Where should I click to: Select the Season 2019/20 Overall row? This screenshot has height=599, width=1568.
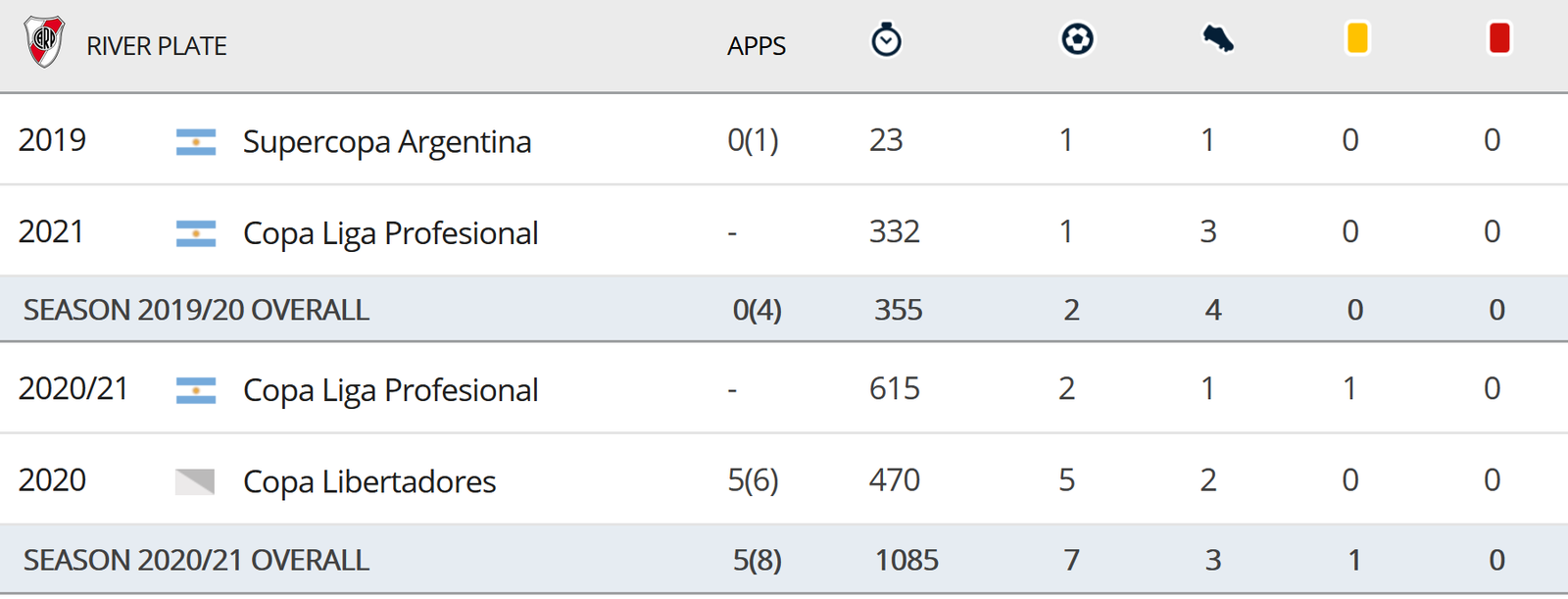784,309
